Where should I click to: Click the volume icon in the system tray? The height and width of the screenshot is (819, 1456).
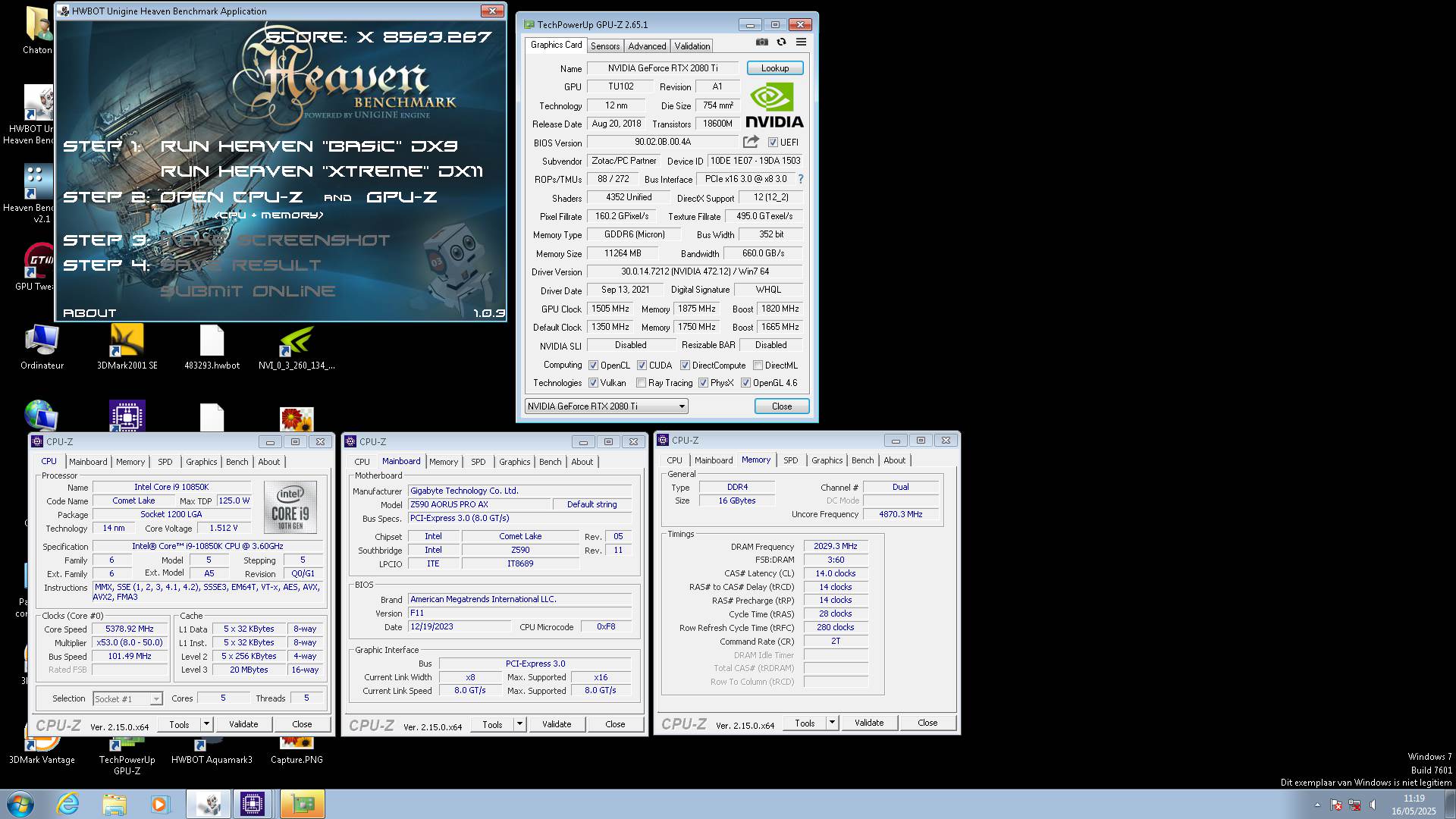coord(1373,805)
